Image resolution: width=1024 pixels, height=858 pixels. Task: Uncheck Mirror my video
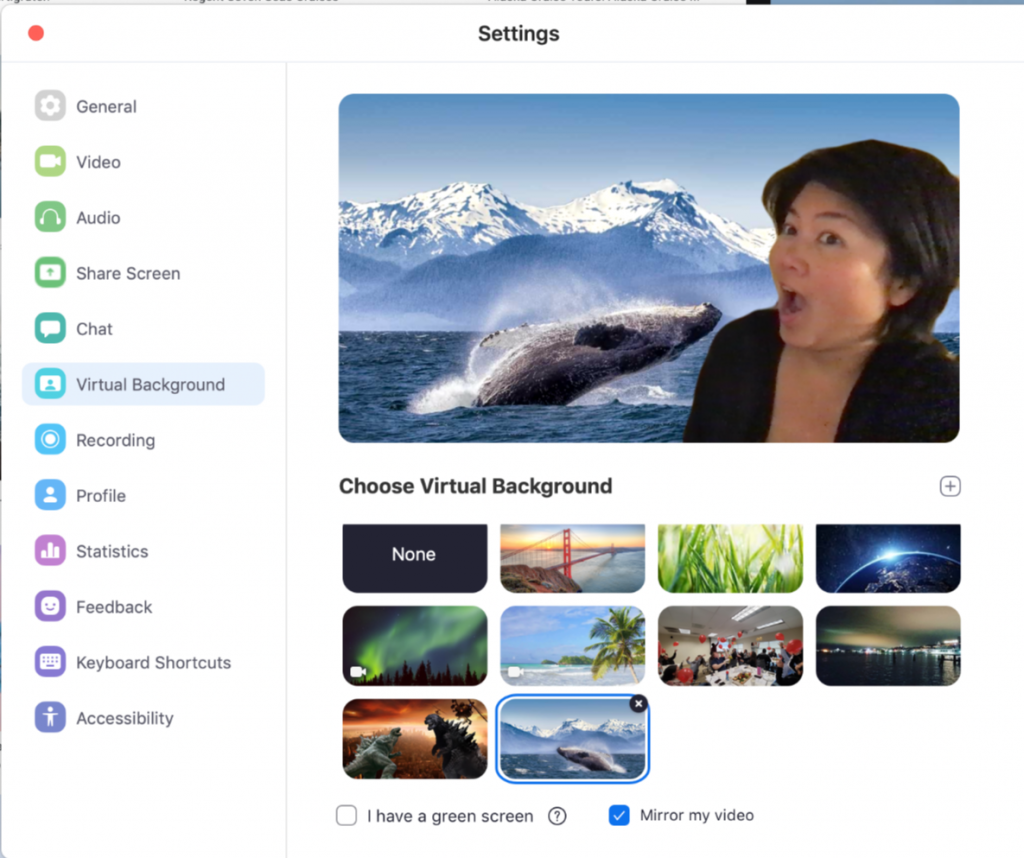tap(619, 816)
